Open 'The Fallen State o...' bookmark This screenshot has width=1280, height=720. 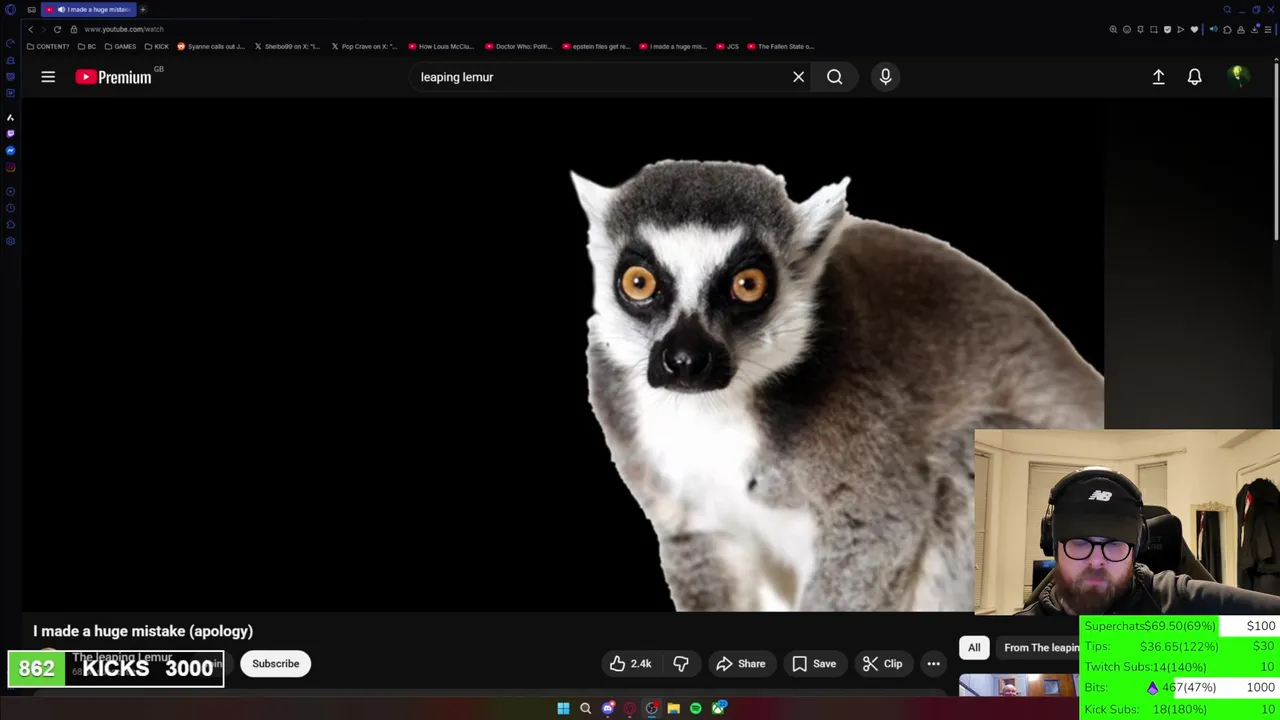tap(780, 46)
